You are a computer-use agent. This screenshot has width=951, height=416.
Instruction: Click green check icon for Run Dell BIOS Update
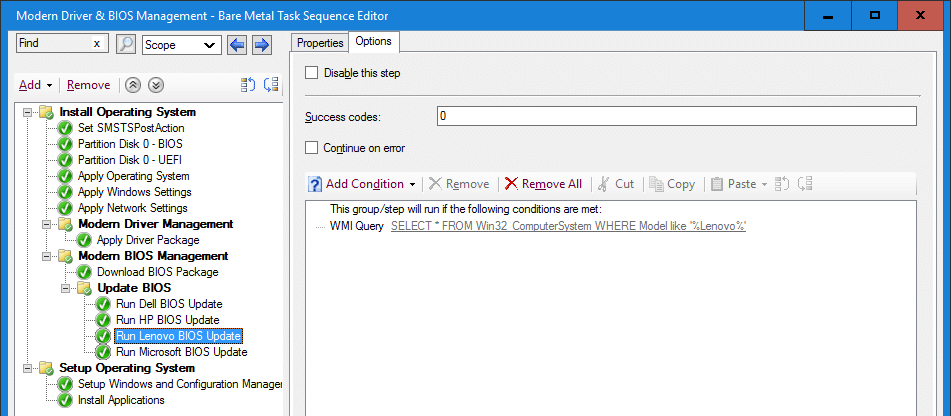pyautogui.click(x=103, y=304)
